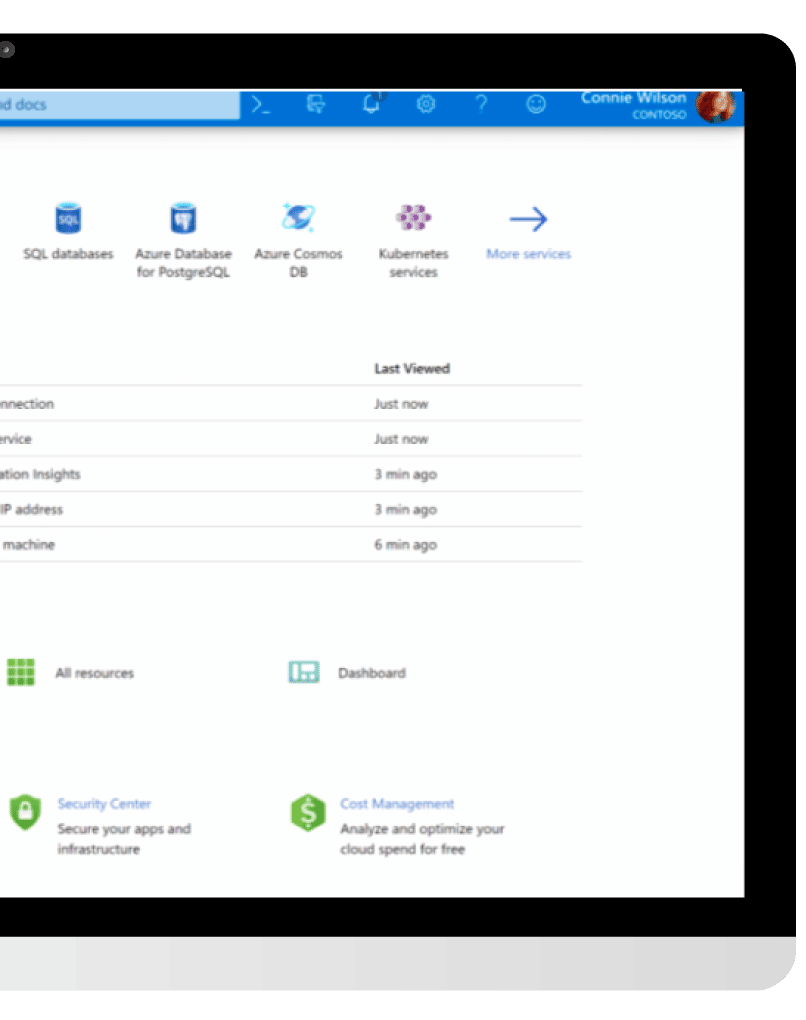Click the More services arrow icon
The image size is (806, 1020).
click(528, 219)
